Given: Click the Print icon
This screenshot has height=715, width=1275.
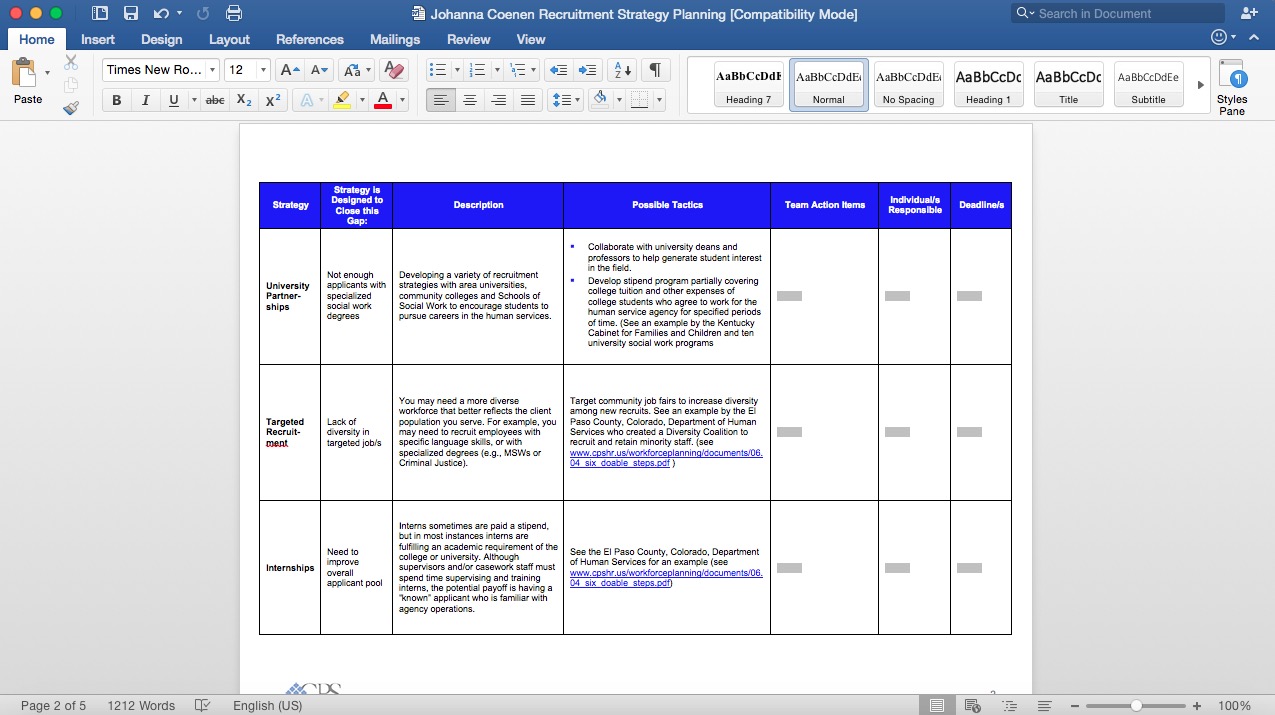Looking at the screenshot, I should tap(234, 14).
